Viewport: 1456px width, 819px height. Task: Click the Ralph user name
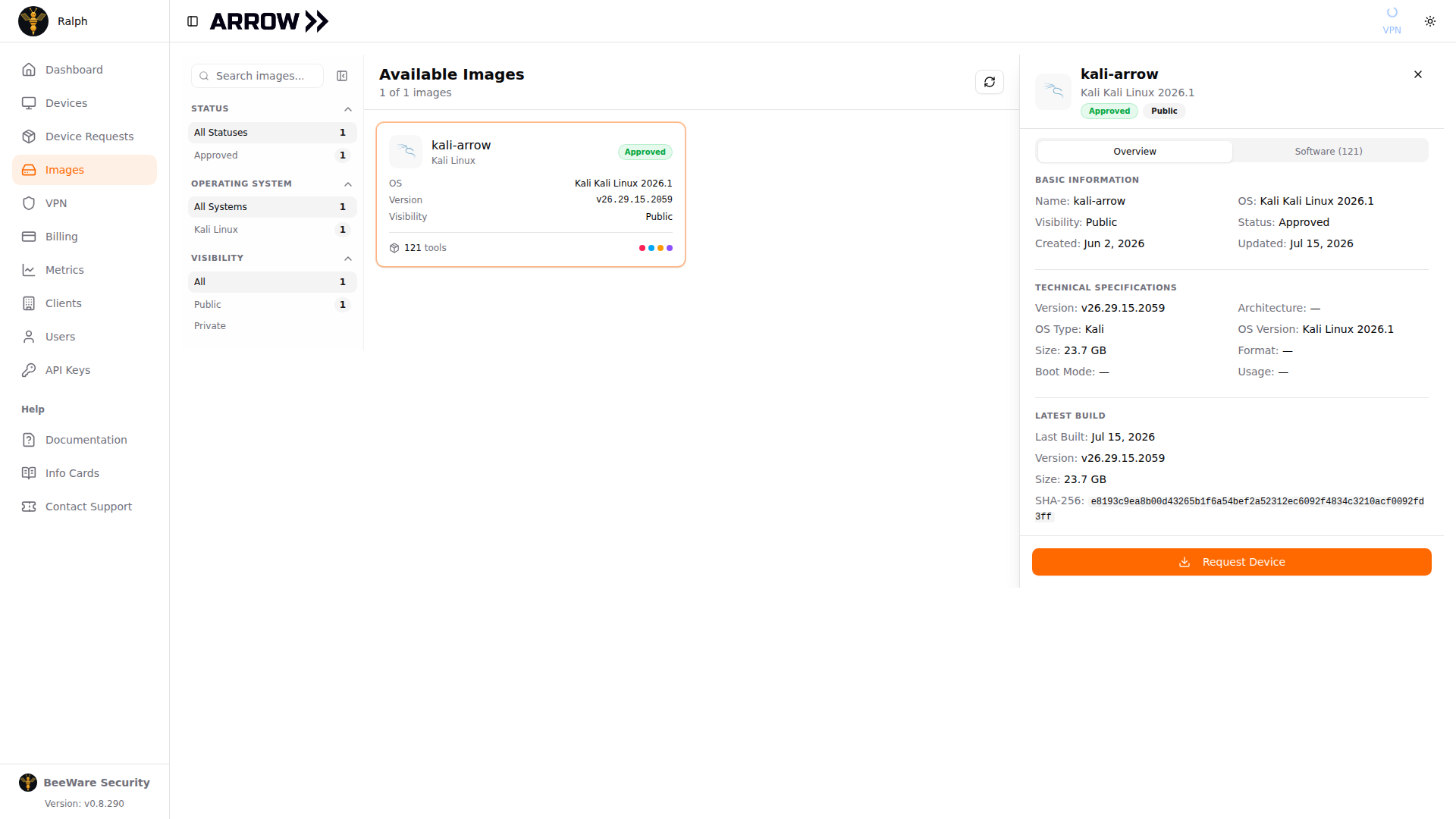pyautogui.click(x=73, y=21)
